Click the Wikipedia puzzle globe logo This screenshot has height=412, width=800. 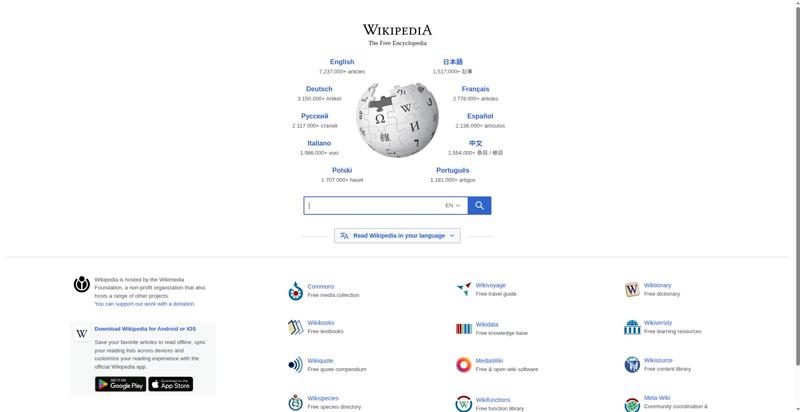(x=397, y=120)
